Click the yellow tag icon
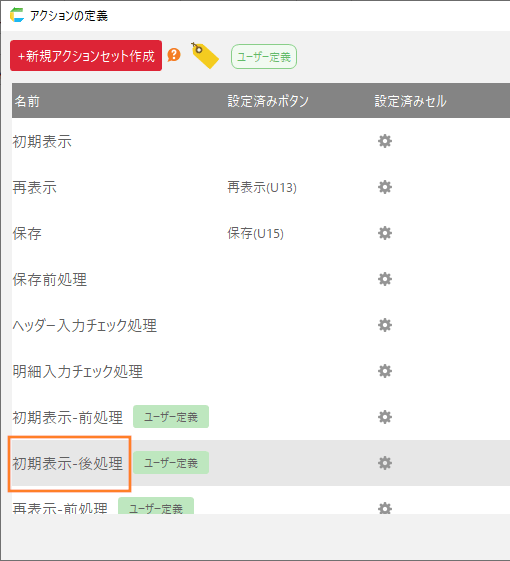The image size is (510, 561). 205,55
